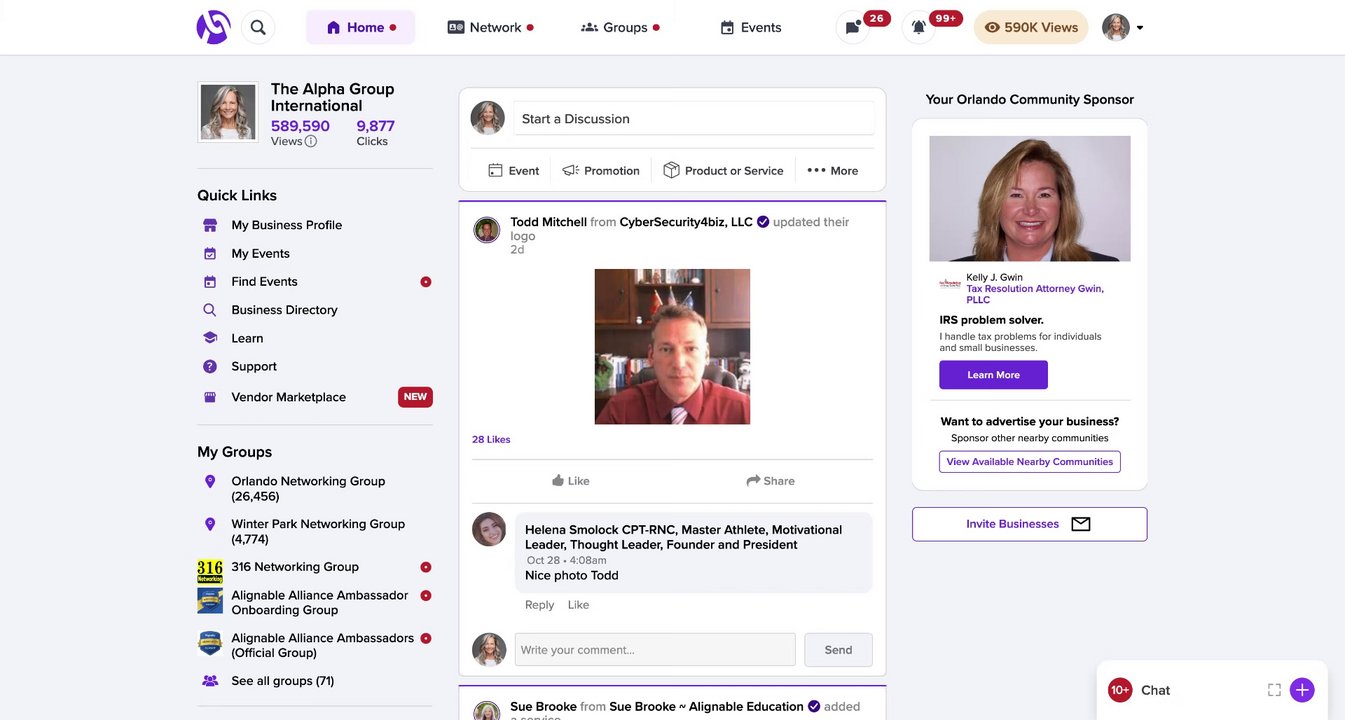Click the Promotion megaphone option
Image resolution: width=1345 pixels, height=720 pixels.
pyautogui.click(x=601, y=171)
